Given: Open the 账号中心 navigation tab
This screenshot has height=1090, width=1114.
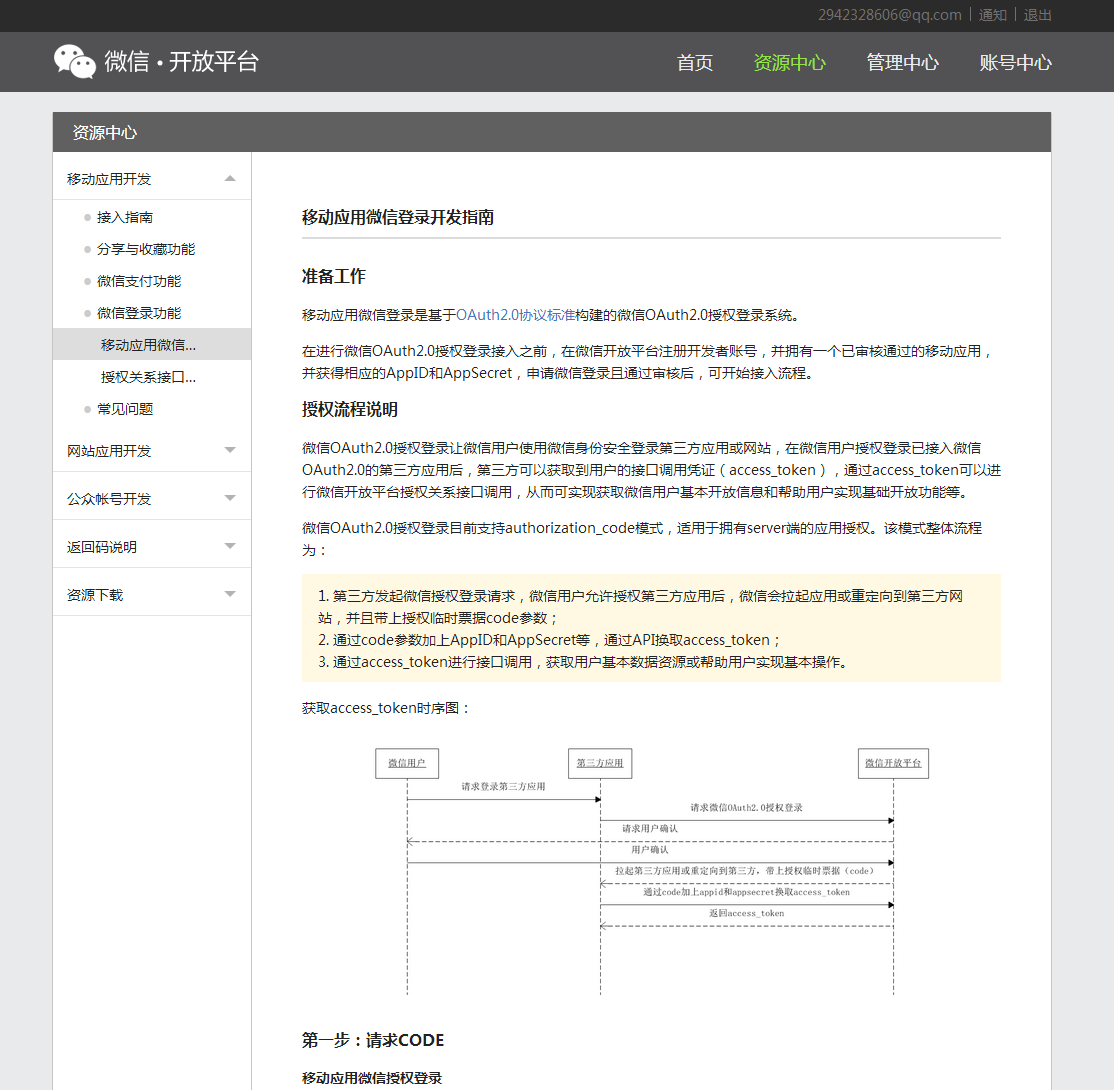Looking at the screenshot, I should (1015, 63).
